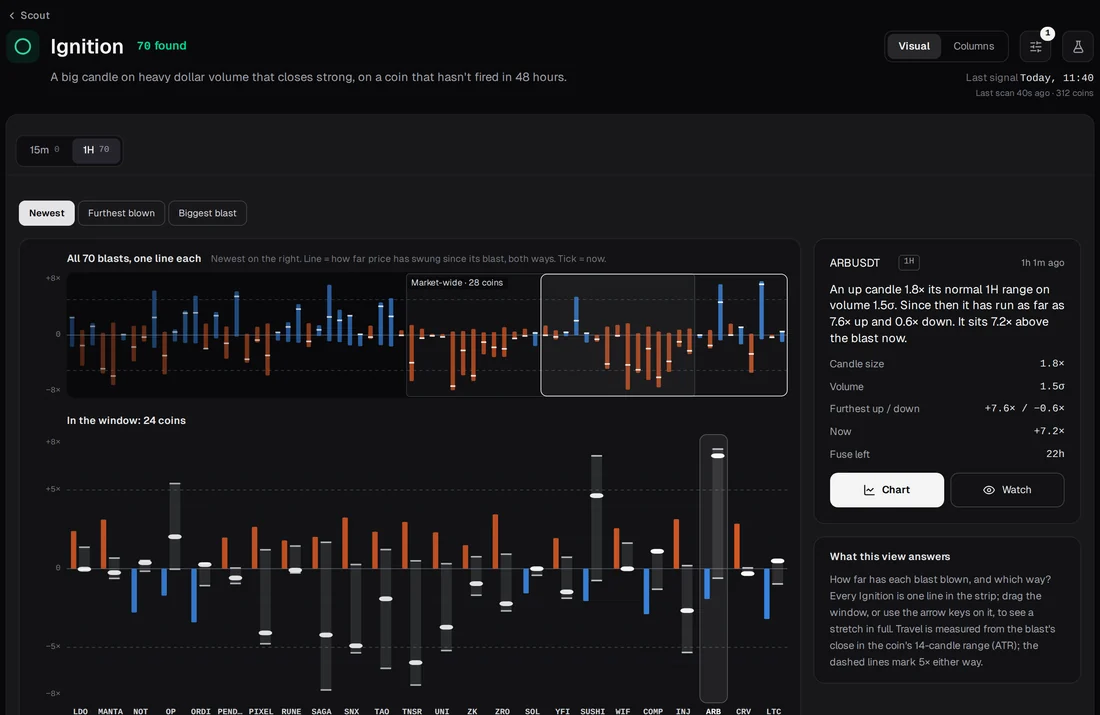Select the 1H timeframe tab

96,150
